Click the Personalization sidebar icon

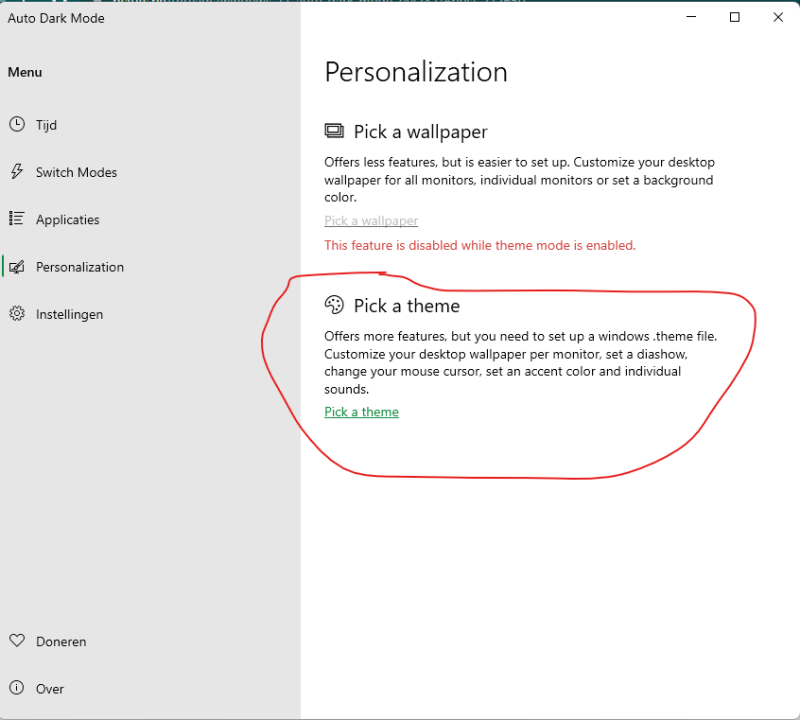pos(17,267)
